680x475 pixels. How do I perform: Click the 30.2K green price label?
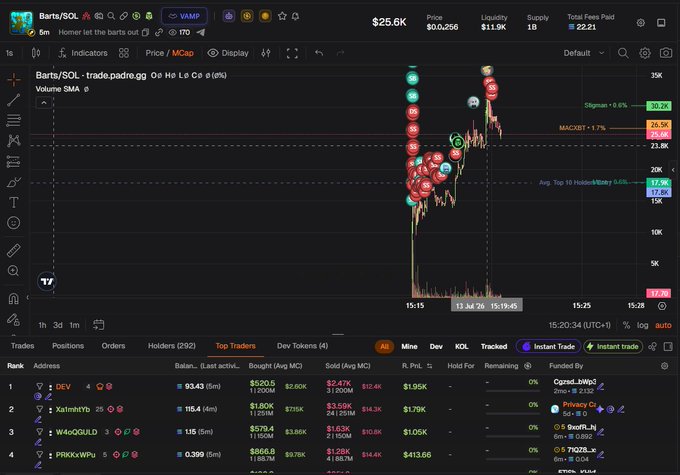659,106
